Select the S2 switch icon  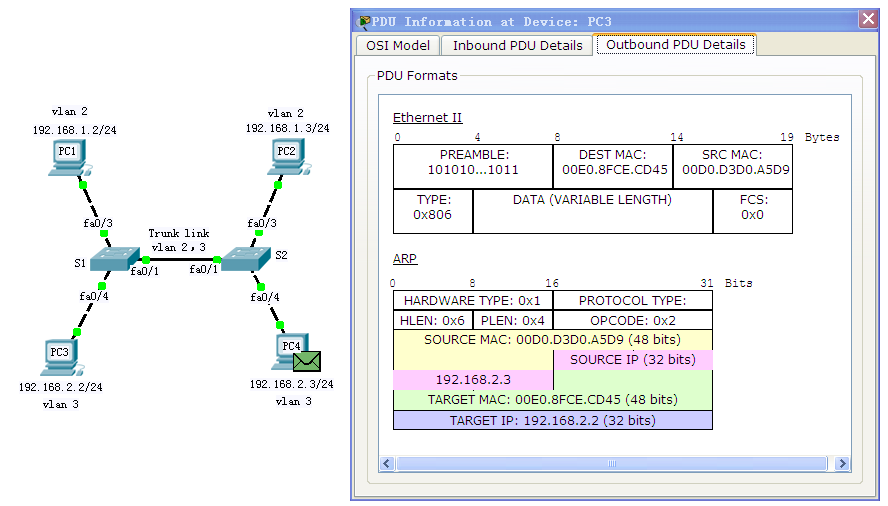(240, 259)
